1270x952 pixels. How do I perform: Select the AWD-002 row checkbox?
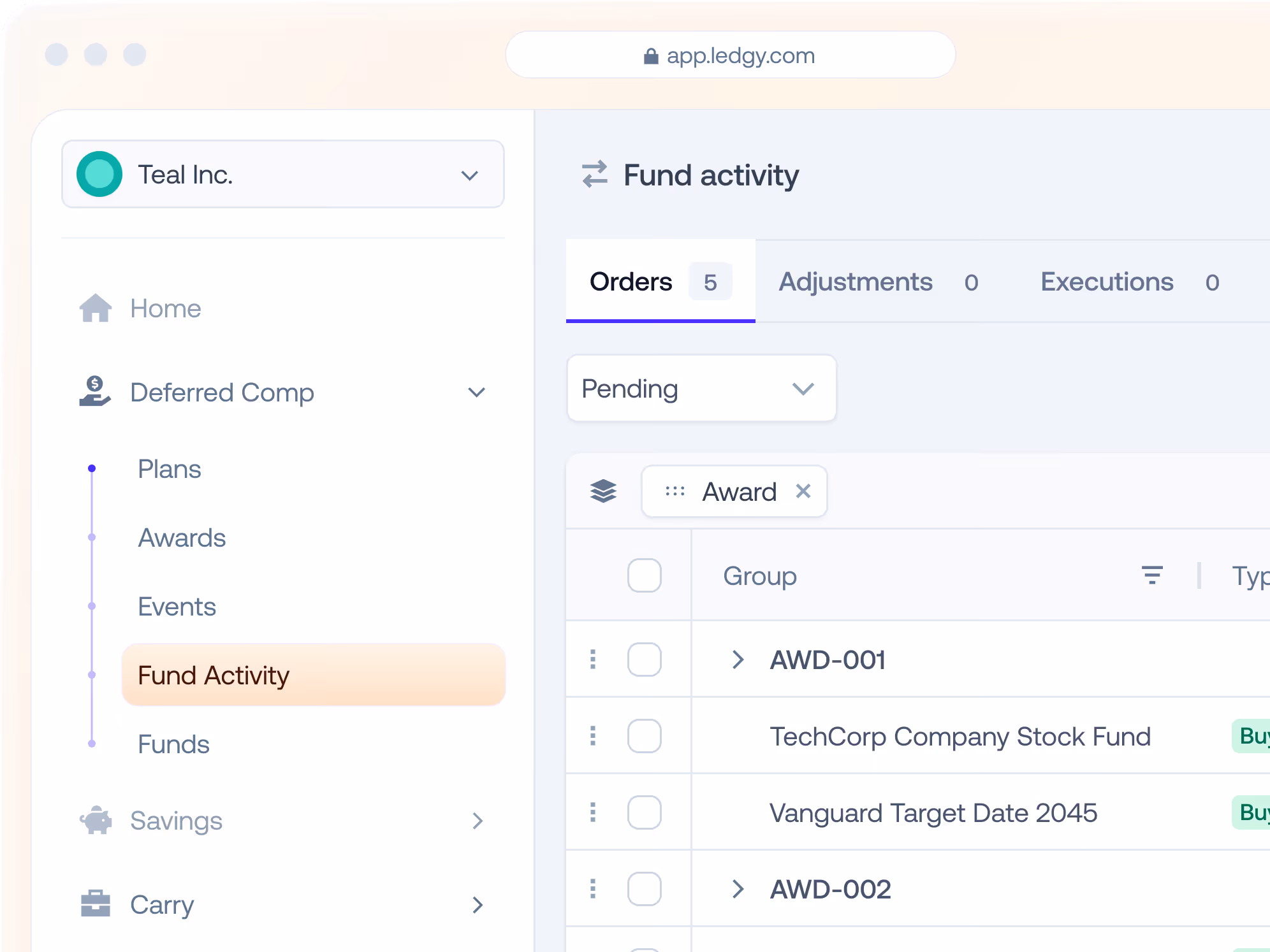coord(645,889)
